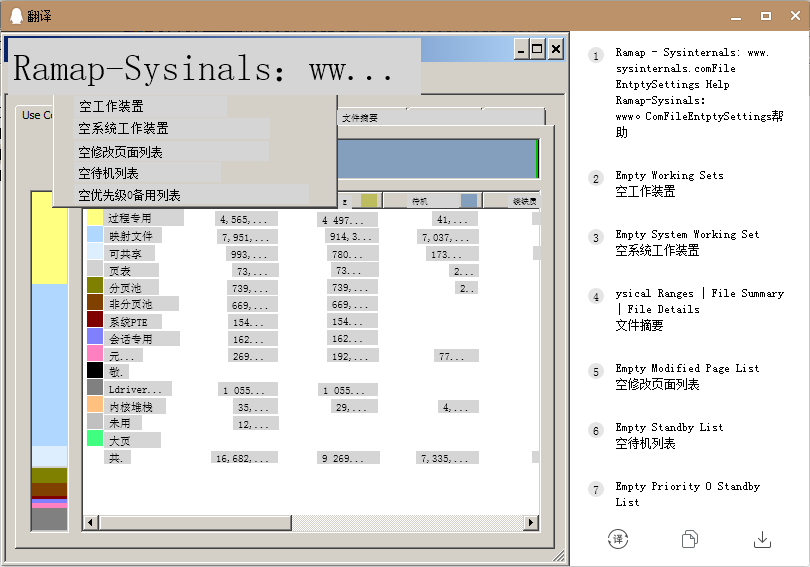This screenshot has width=810, height=567.
Task: Click the light blue swatch beside 映射文件
Action: tap(95, 235)
